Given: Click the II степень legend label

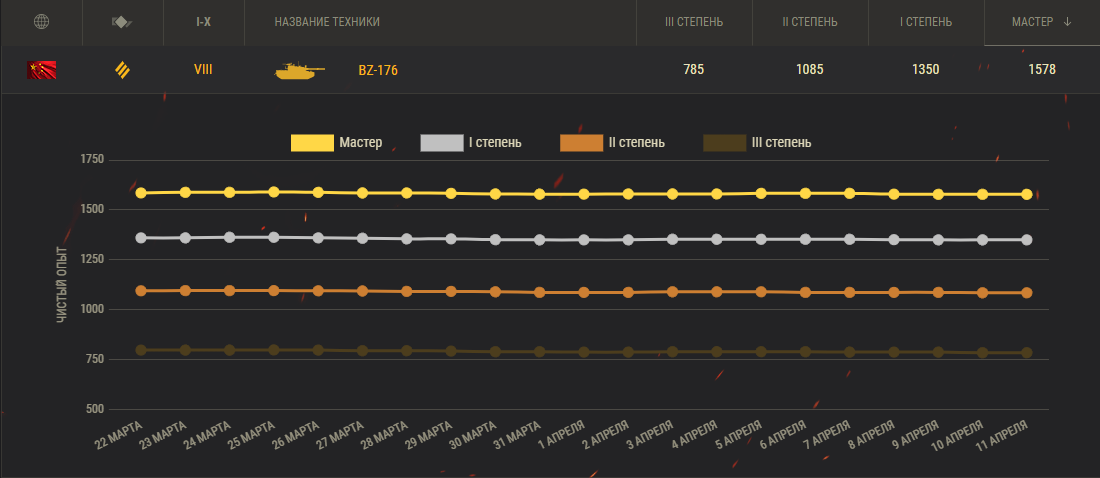Looking at the screenshot, I should [x=636, y=143].
